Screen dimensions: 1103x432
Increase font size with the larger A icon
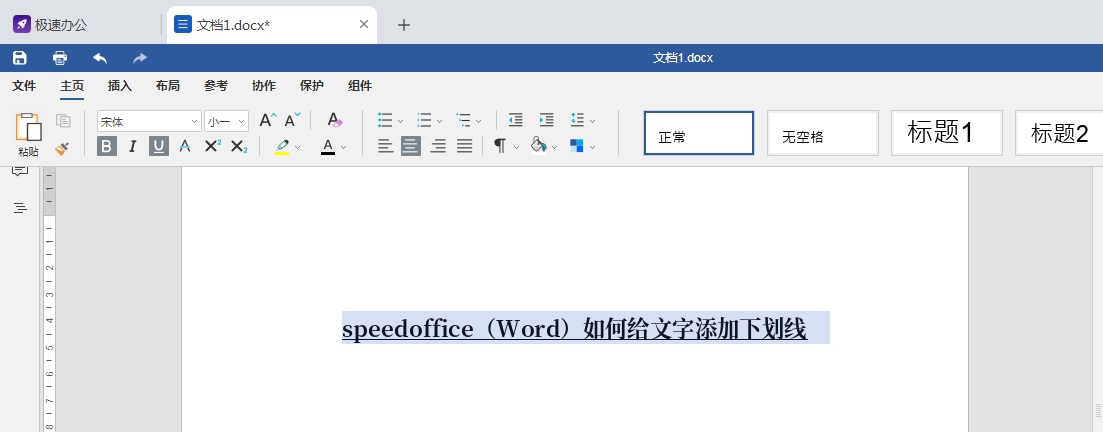[268, 120]
